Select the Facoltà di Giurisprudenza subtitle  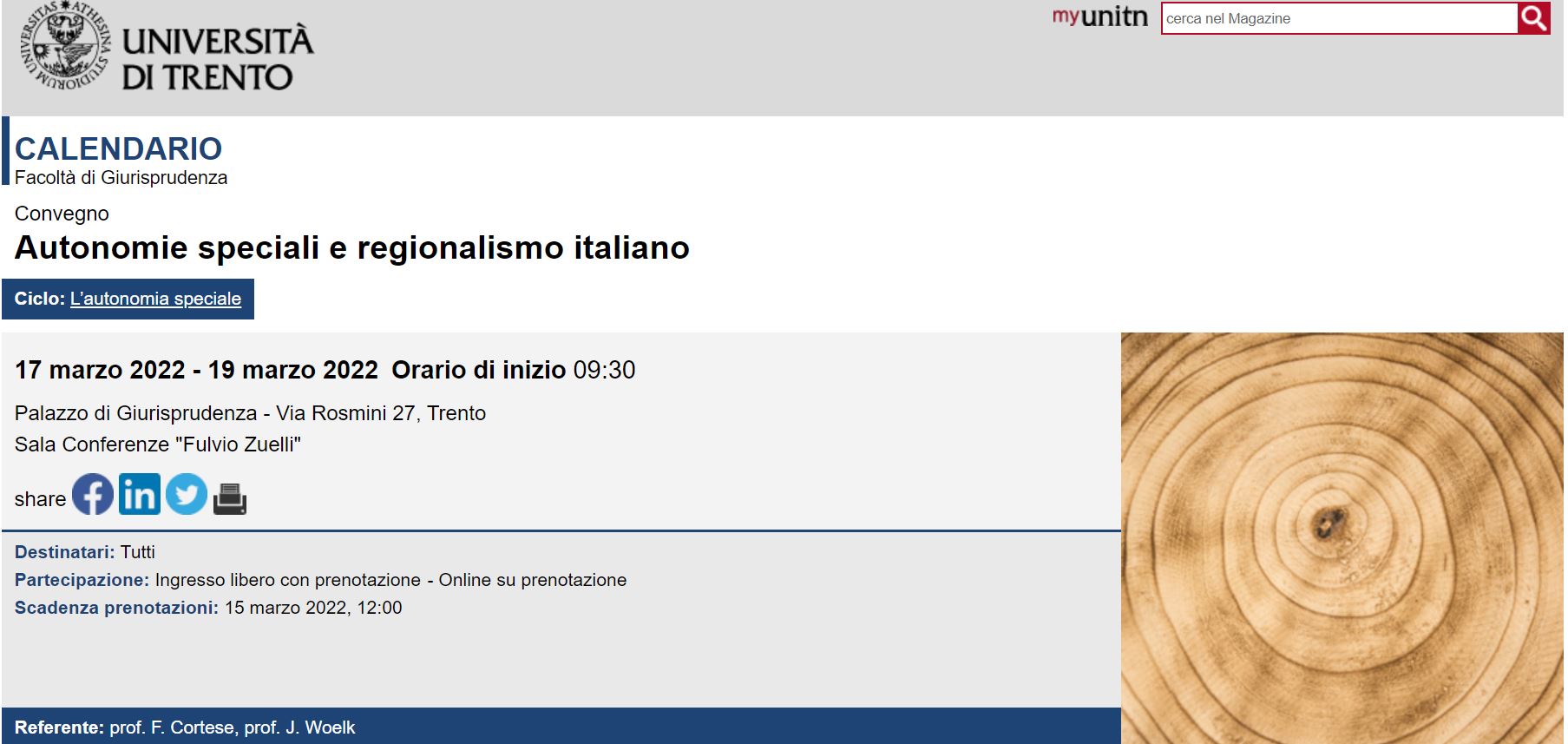121,178
